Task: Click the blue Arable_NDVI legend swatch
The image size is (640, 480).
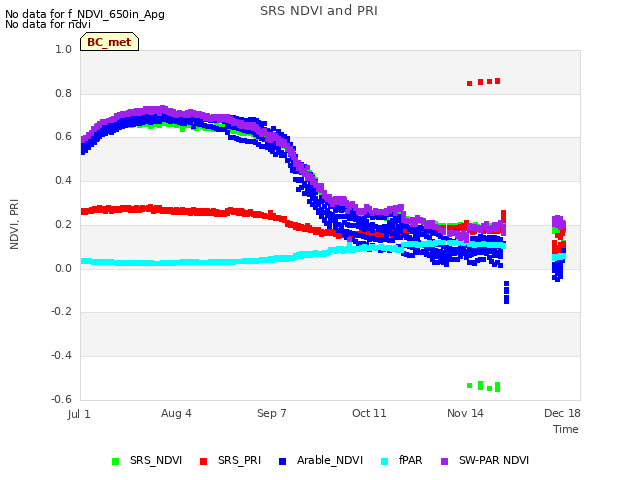Action: (x=282, y=461)
